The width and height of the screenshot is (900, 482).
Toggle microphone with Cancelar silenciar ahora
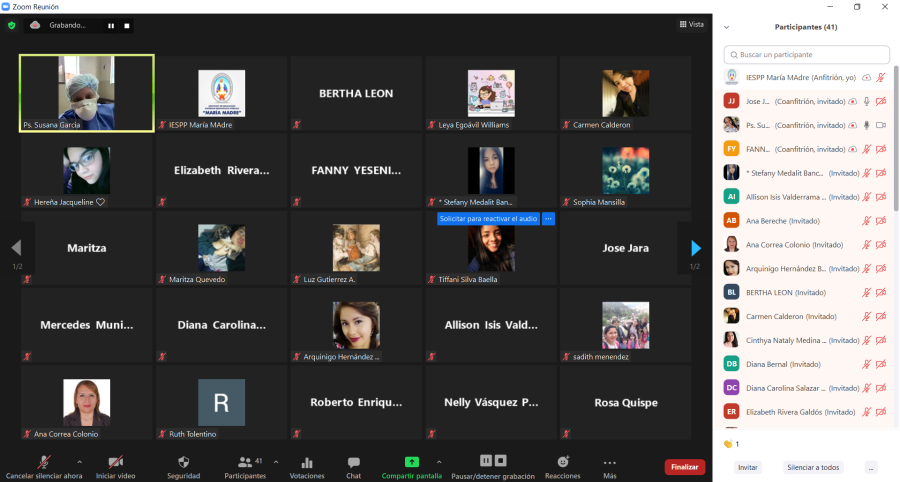tap(43, 462)
